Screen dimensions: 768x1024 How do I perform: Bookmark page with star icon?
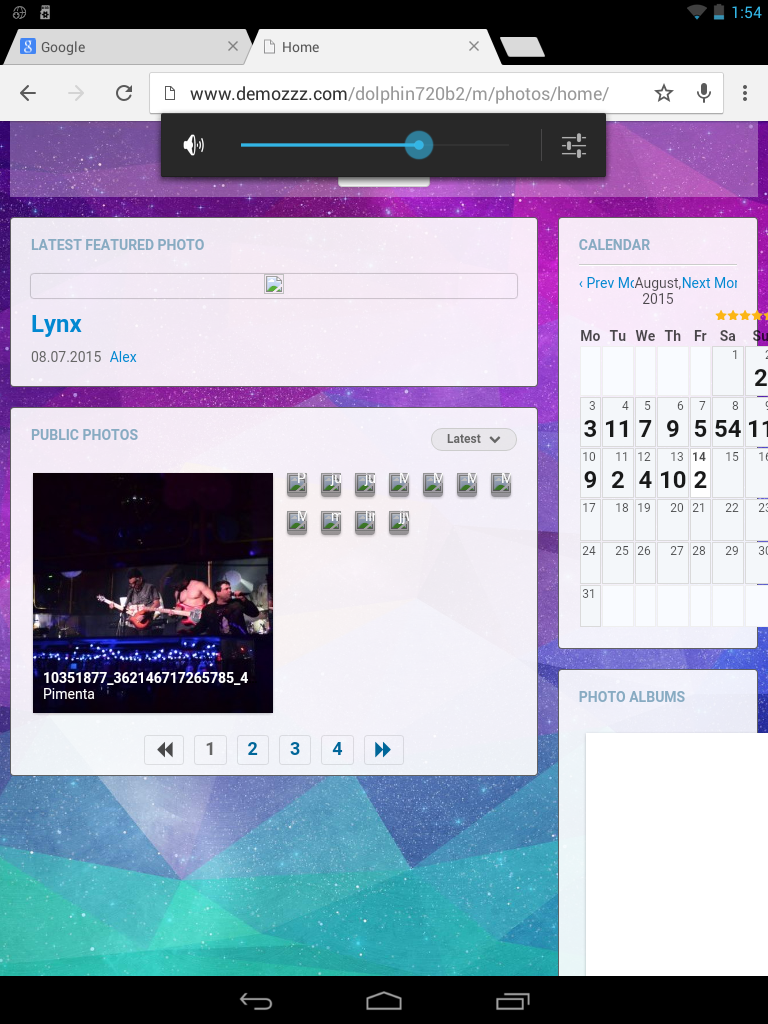click(x=664, y=93)
